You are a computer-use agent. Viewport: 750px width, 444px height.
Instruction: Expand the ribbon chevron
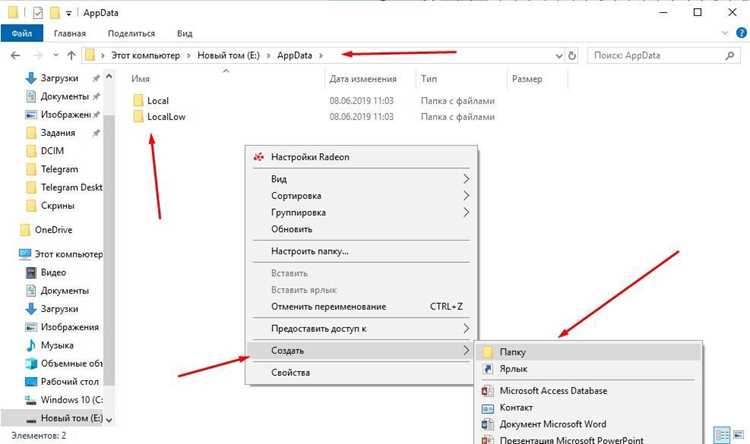pyautogui.click(x=725, y=33)
